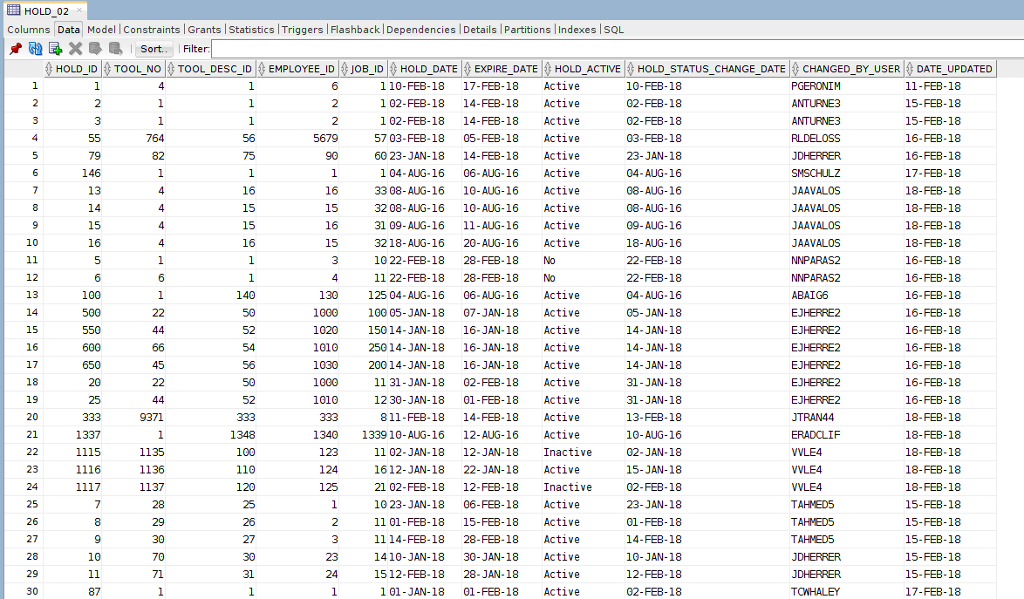Viewport: 1024px width, 599px height.
Task: Toggle sorting on the HOLD_ACTIVE column
Action: coord(545,68)
